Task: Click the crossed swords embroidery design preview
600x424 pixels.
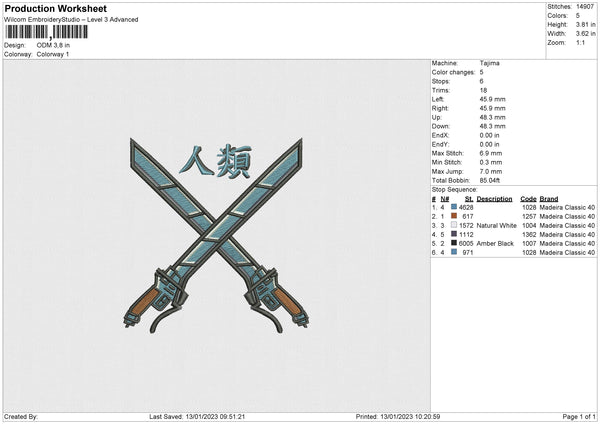Action: pyautogui.click(x=216, y=236)
